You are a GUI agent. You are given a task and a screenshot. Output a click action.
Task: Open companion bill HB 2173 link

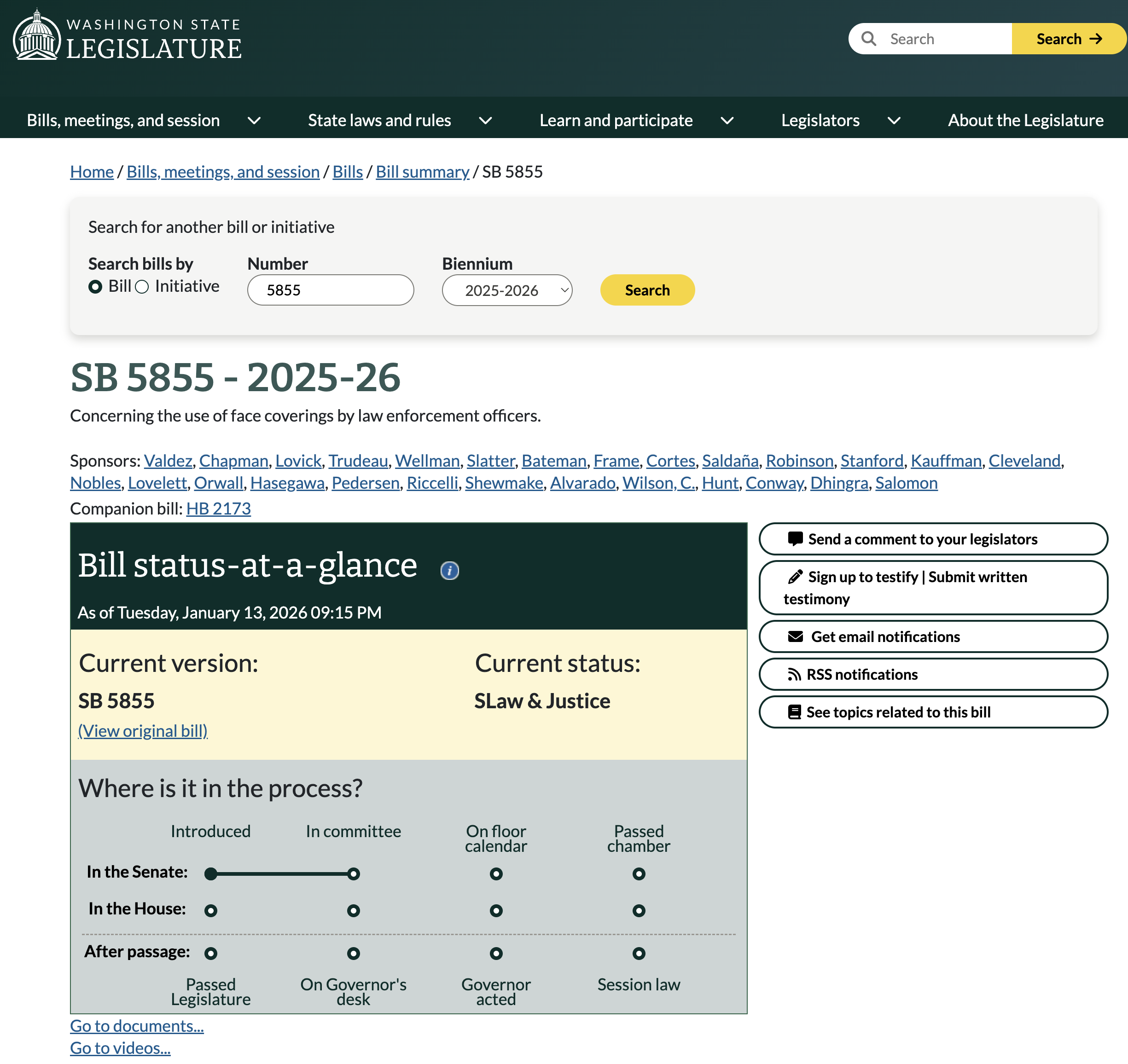coord(218,509)
